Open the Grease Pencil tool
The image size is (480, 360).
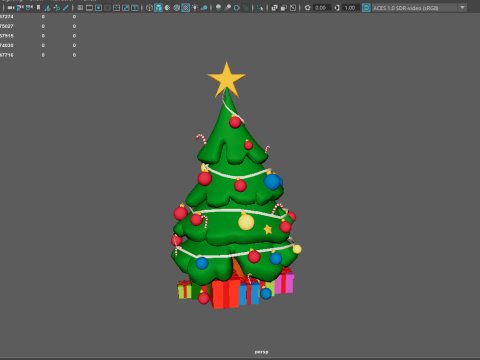click(x=66, y=8)
